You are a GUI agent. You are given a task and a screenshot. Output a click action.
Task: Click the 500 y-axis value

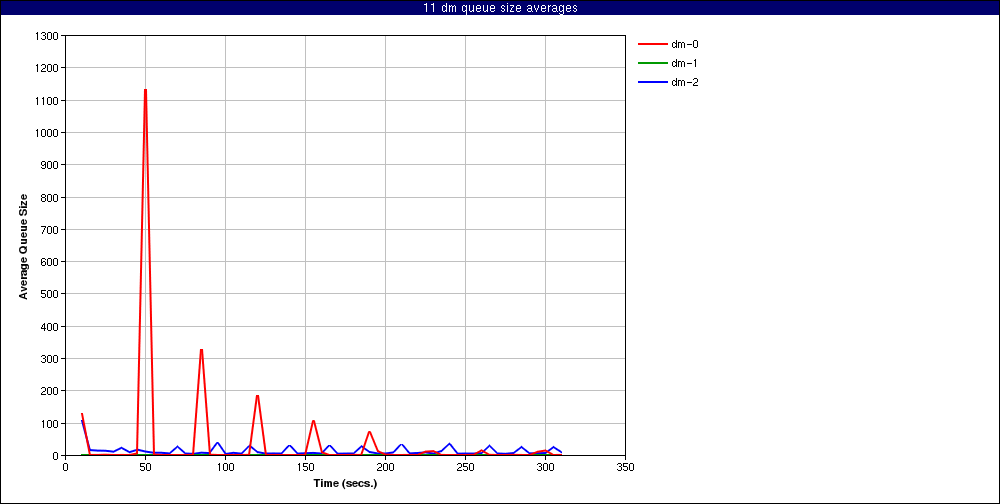50,294
